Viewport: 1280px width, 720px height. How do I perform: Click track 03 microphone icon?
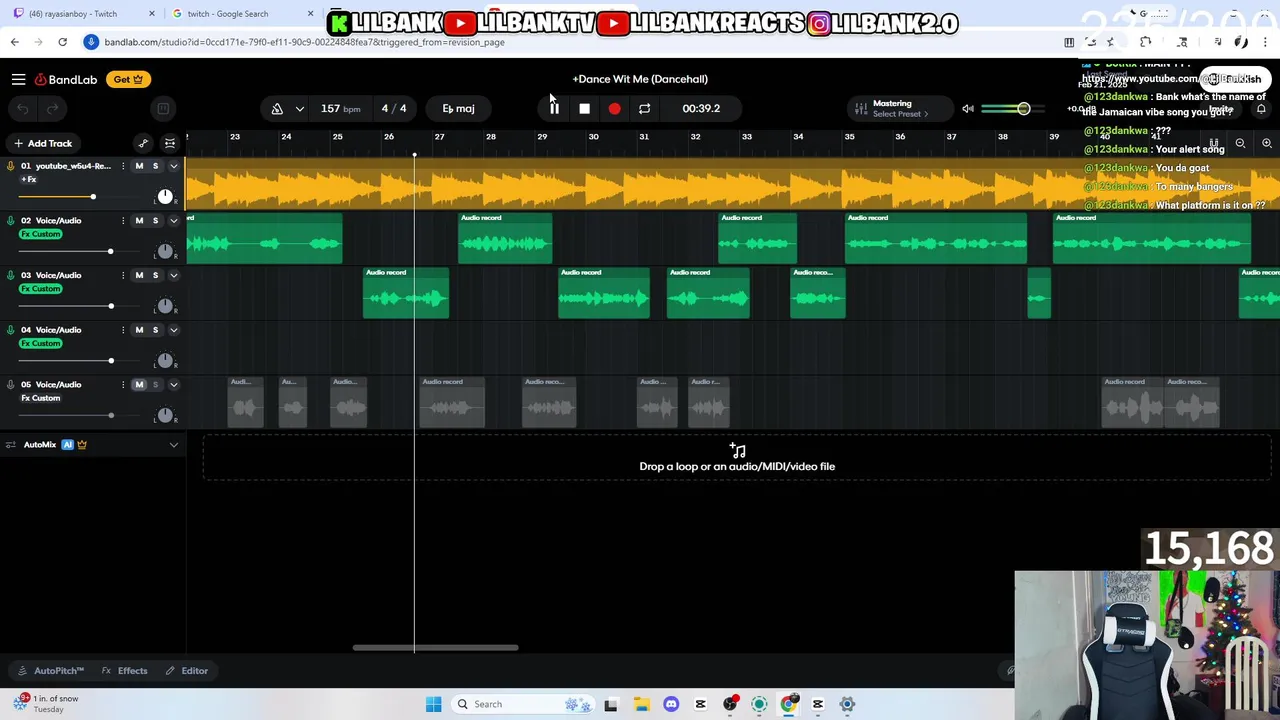(x=11, y=275)
